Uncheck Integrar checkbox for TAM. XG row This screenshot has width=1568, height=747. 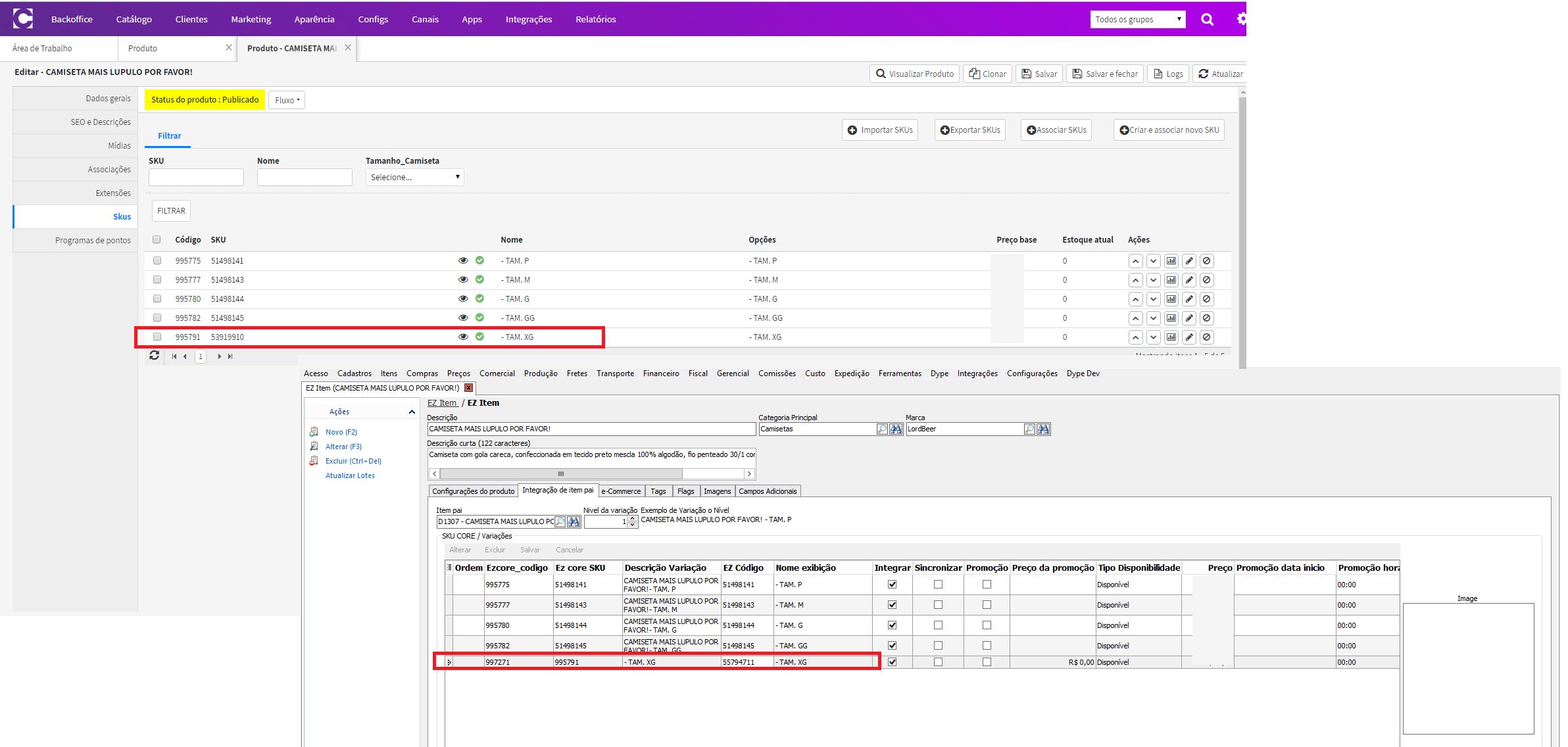[x=892, y=662]
